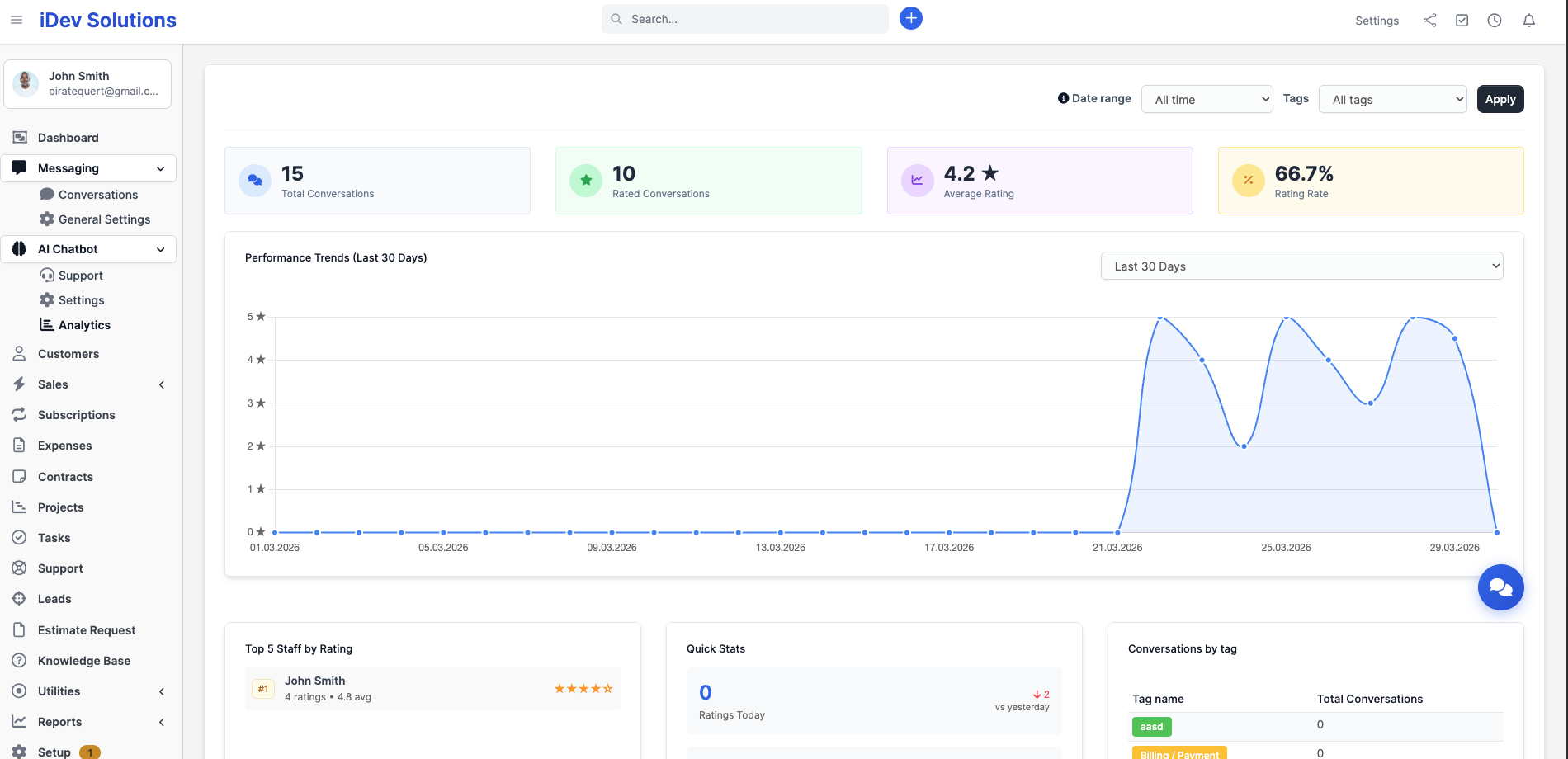1568x759 pixels.
Task: Expand the Sales submenu arrow
Action: tap(162, 384)
